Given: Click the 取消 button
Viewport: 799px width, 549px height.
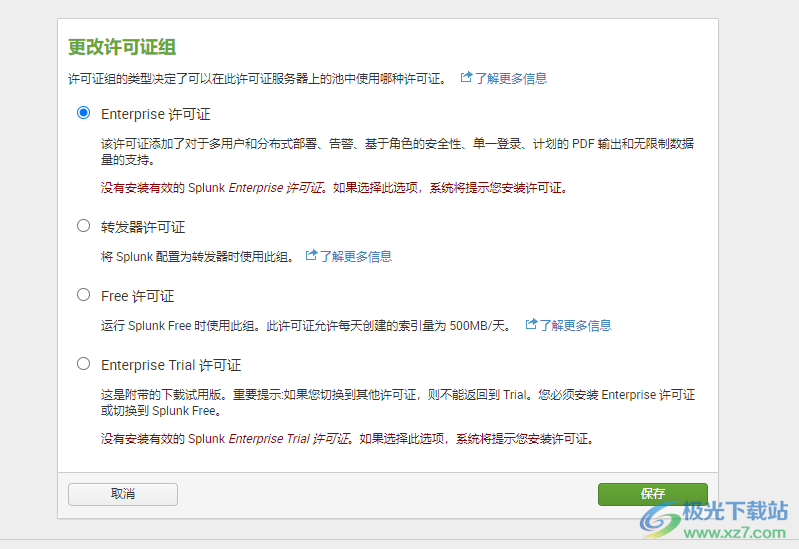Looking at the screenshot, I should click(x=123, y=494).
